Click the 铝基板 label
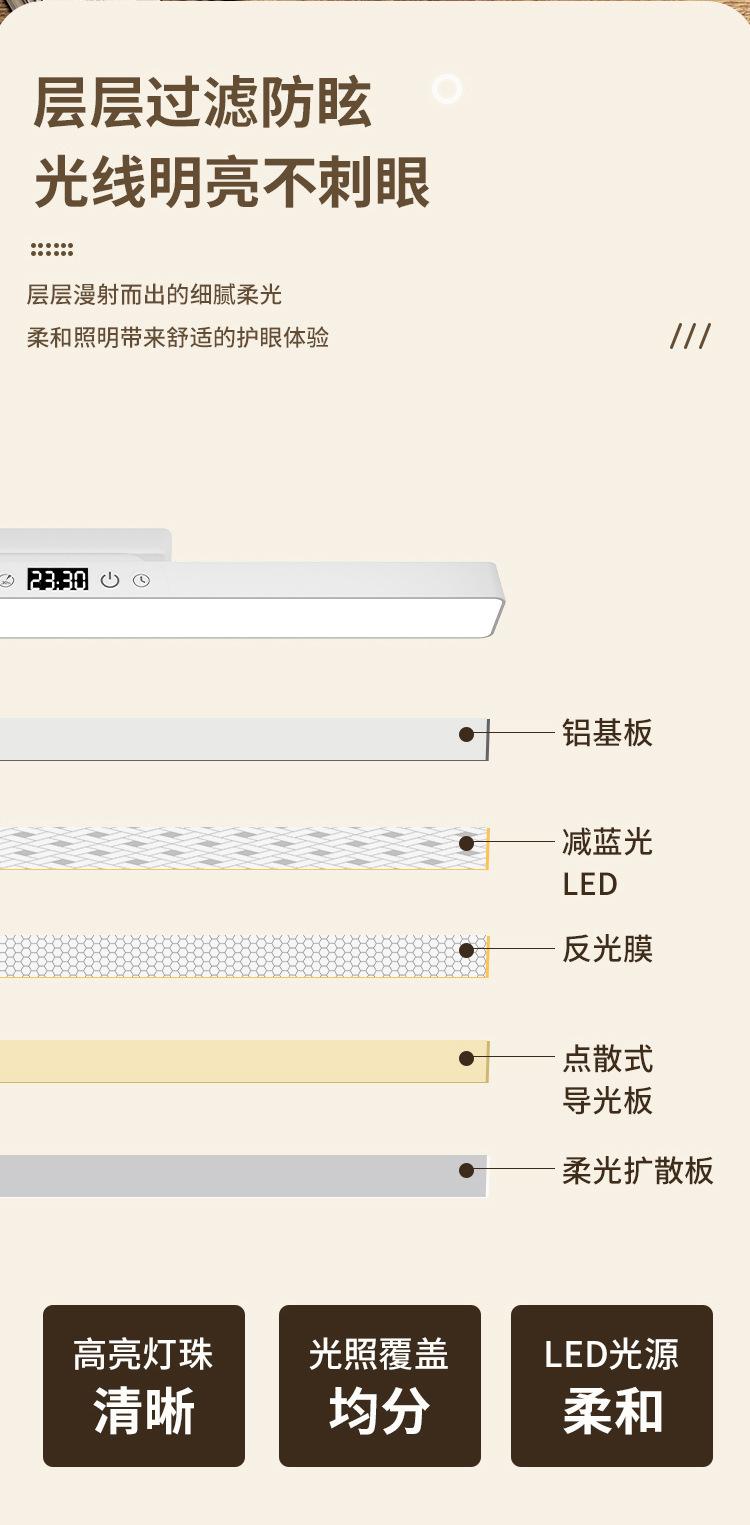The image size is (750, 1525). [x=607, y=733]
